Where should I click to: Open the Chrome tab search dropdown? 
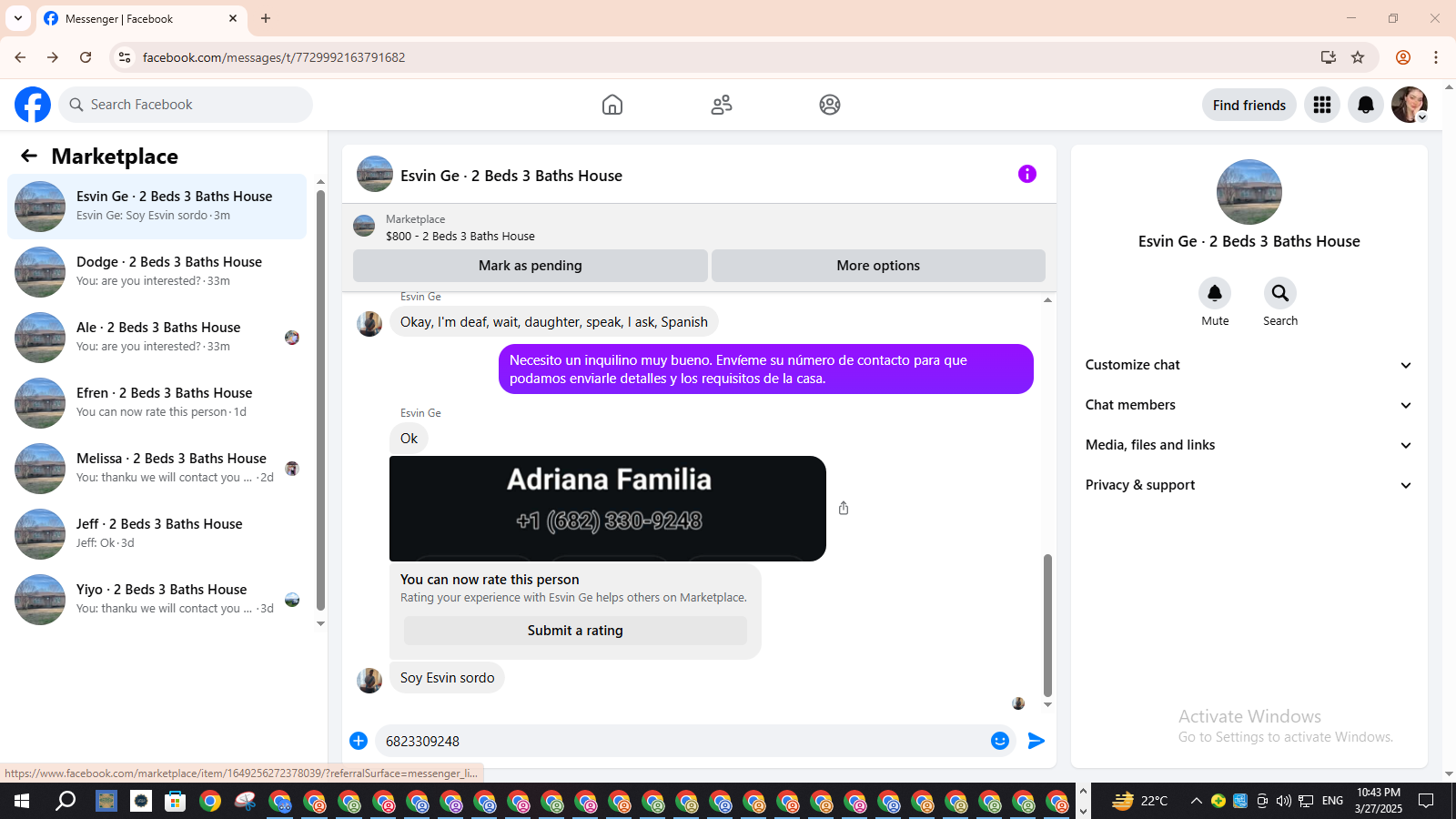[x=17, y=18]
